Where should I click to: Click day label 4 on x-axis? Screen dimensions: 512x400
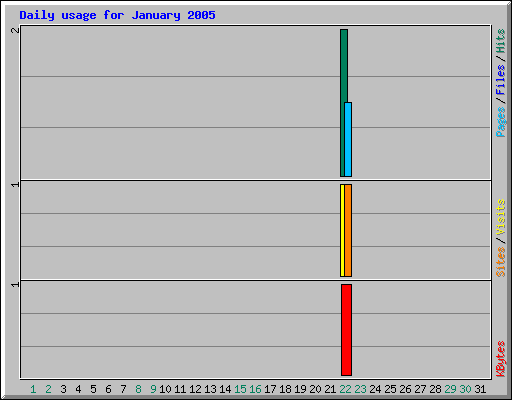[78, 389]
